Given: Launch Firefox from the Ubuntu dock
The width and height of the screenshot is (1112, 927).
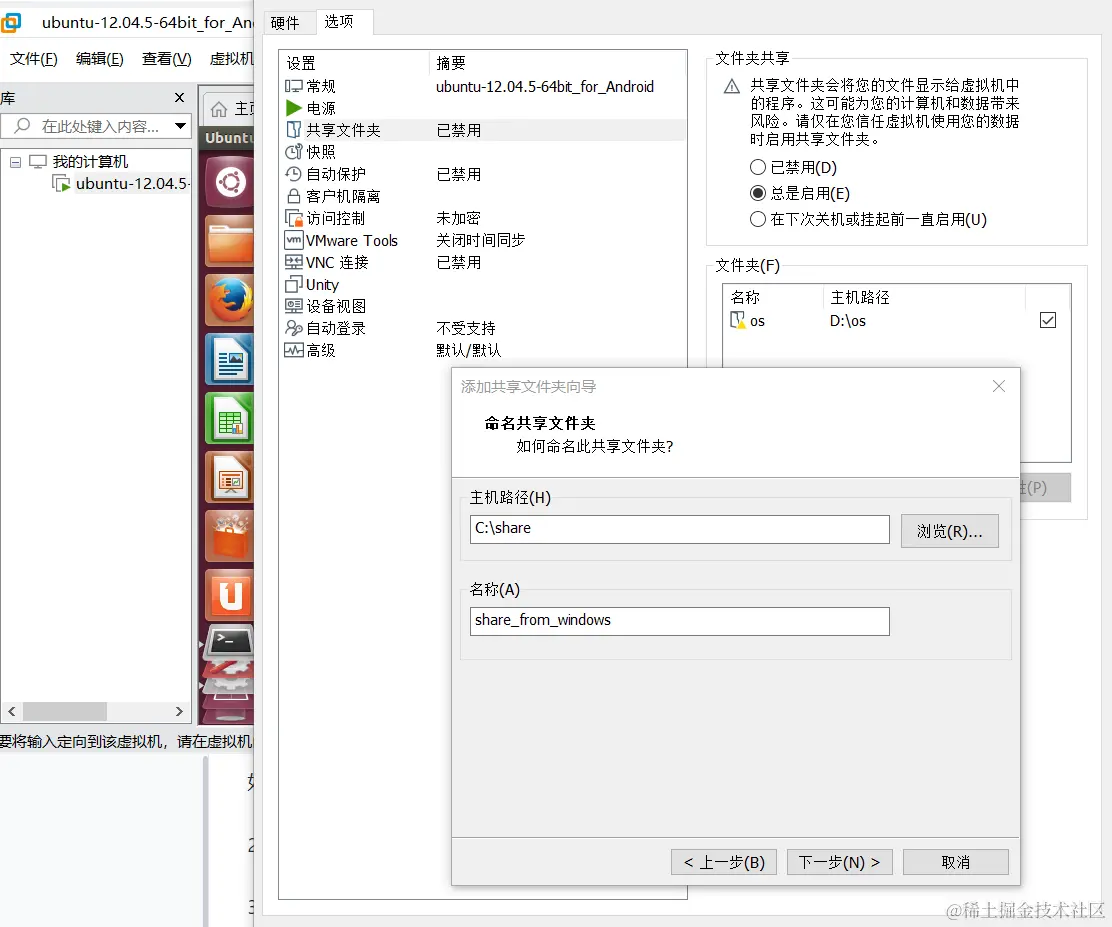Looking at the screenshot, I should click(230, 300).
